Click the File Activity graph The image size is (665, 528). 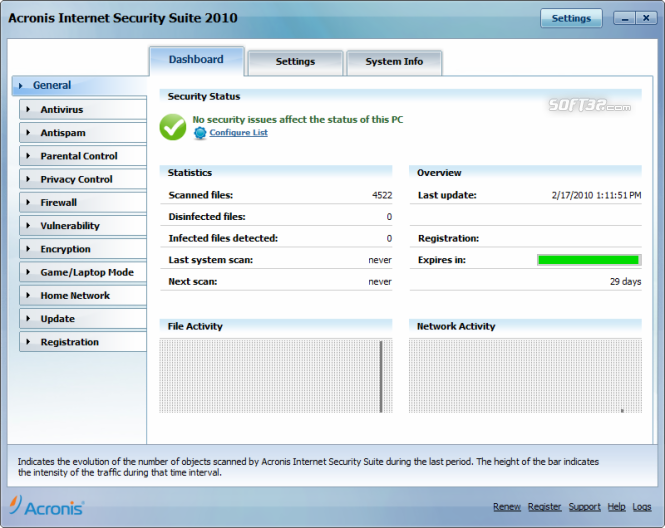(x=276, y=376)
